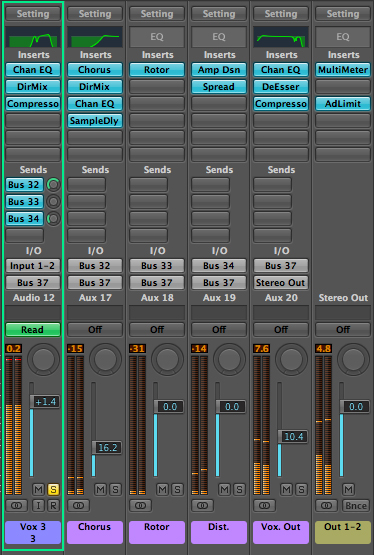Viewport: 374px width, 555px height.
Task: Mute the Rotor aux channel
Action: coord(162,490)
